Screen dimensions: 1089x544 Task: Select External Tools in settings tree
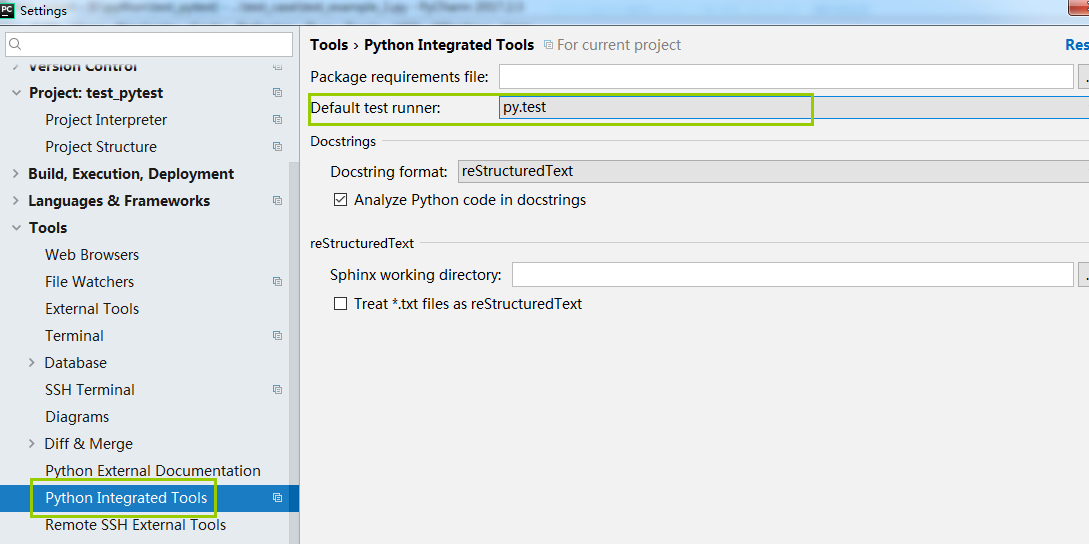coord(92,309)
